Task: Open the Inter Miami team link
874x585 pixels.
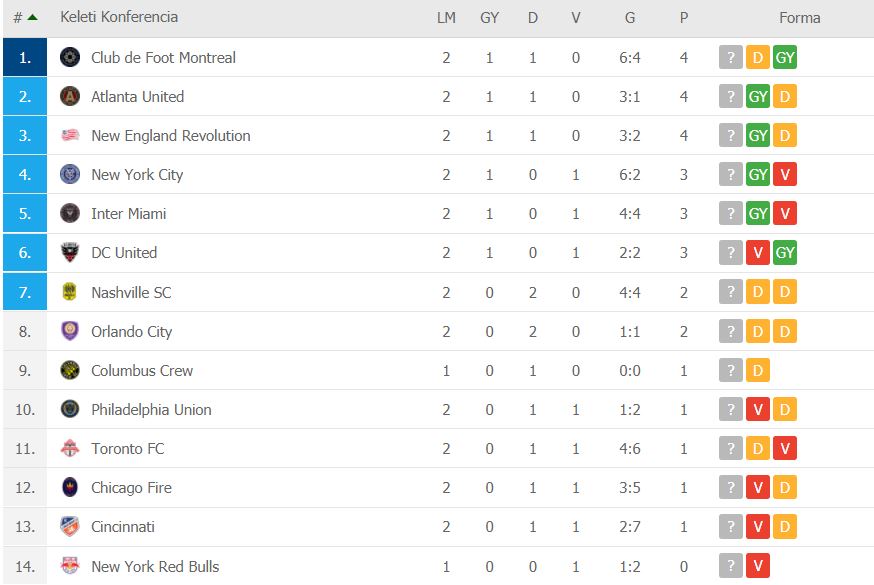Action: [129, 214]
